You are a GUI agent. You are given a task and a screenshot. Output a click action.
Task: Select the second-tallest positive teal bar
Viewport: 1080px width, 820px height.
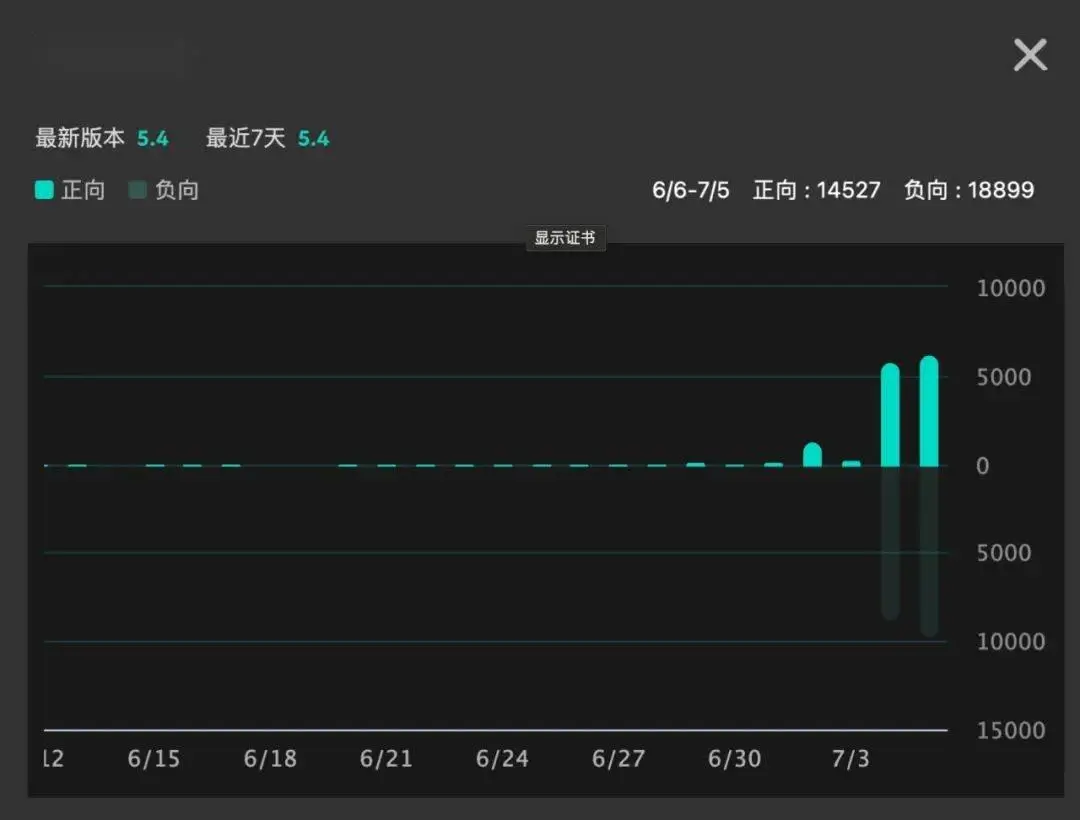coord(890,415)
